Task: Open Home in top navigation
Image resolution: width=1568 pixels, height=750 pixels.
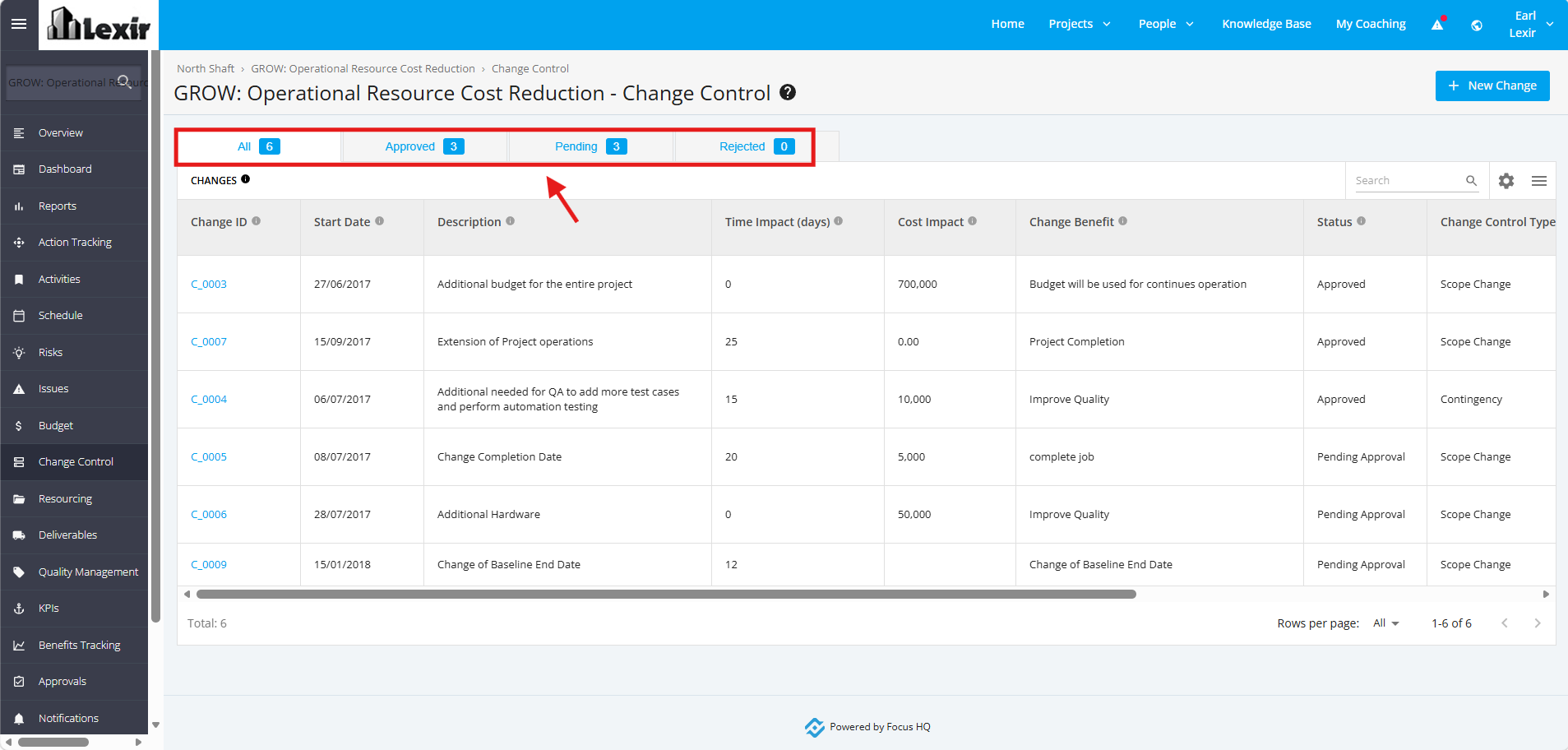Action: 1007,24
